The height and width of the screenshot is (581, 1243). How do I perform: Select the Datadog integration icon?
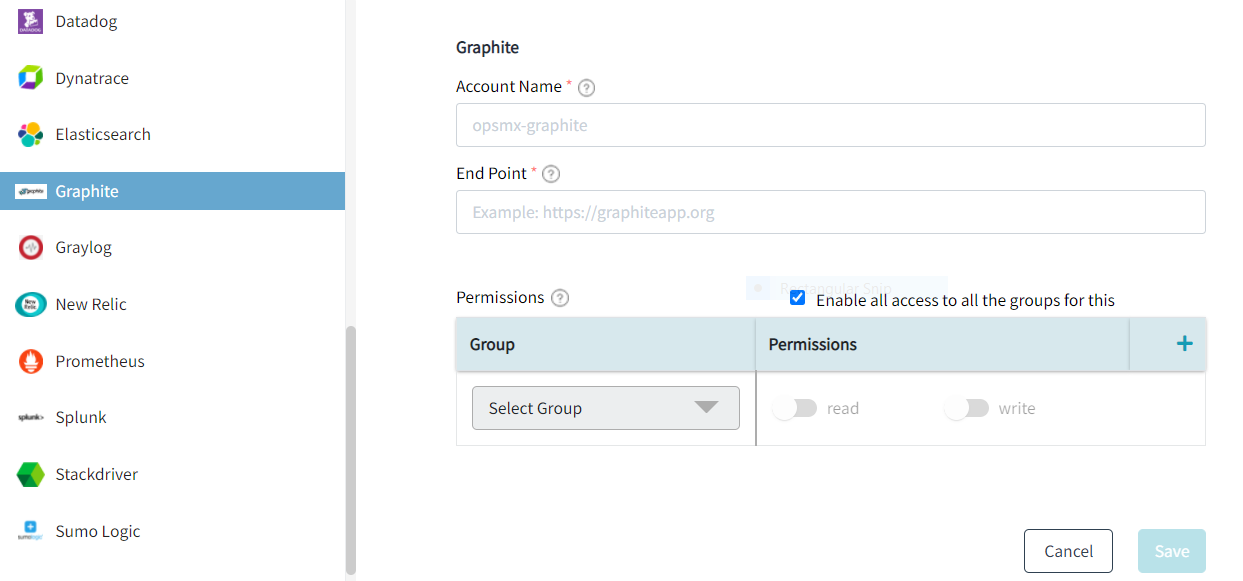coord(30,20)
